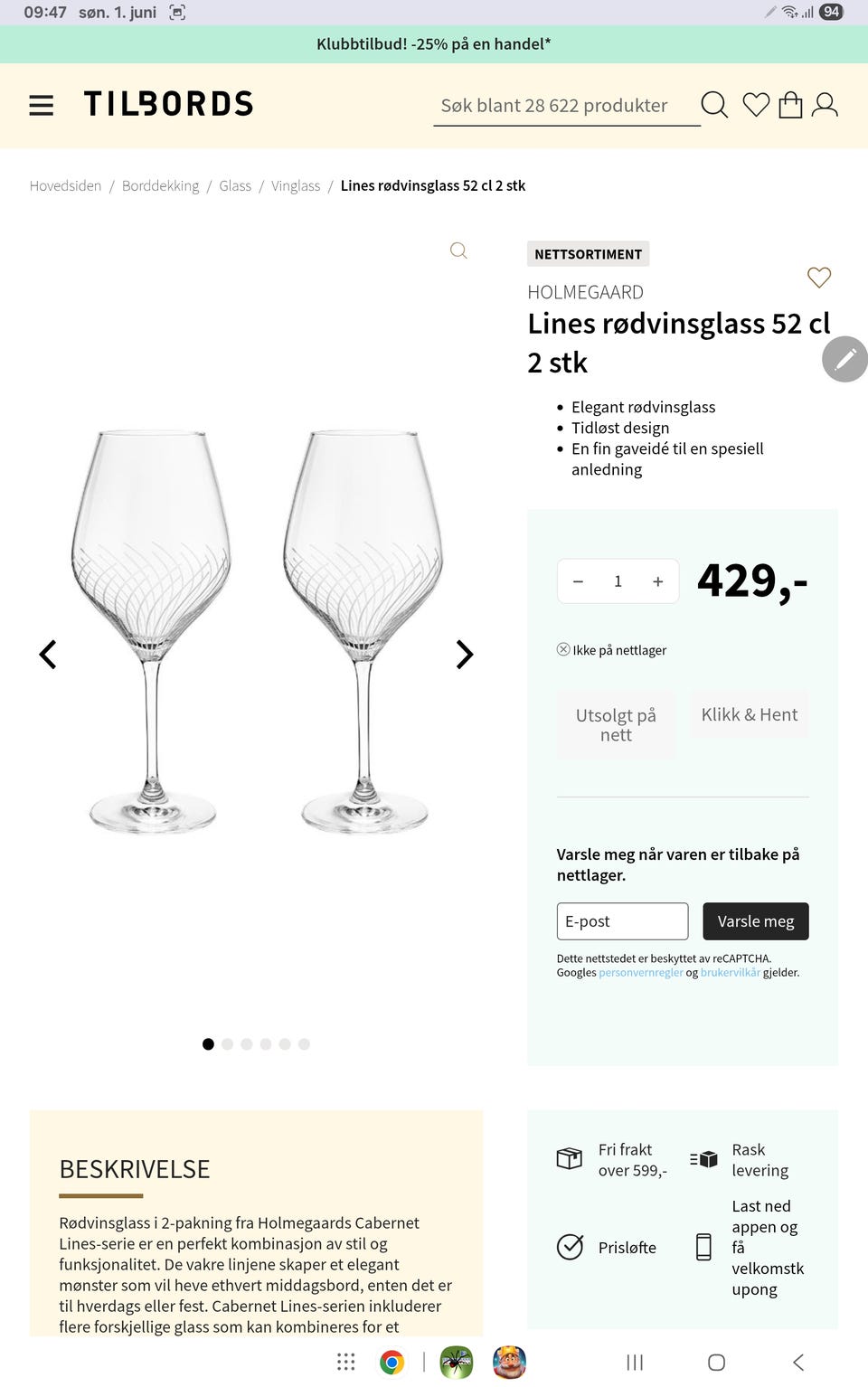Click the next image arrow
Image resolution: width=868 pixels, height=1387 pixels.
click(464, 654)
